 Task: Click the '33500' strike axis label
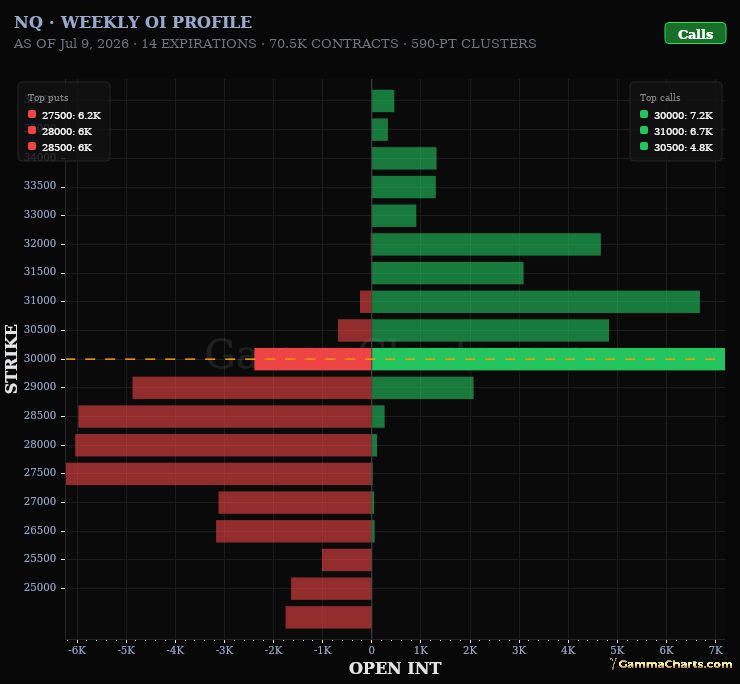[40, 186]
